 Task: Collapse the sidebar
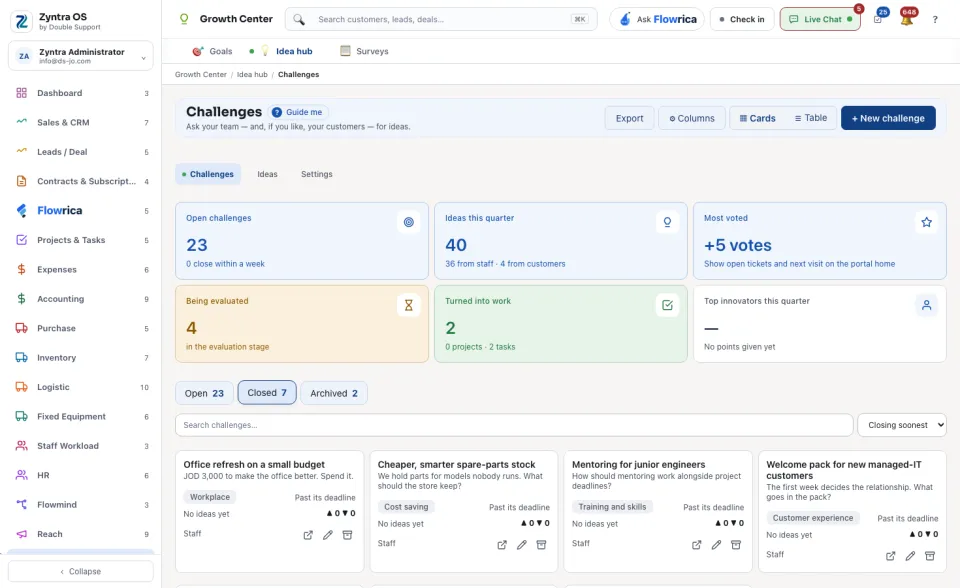81,571
